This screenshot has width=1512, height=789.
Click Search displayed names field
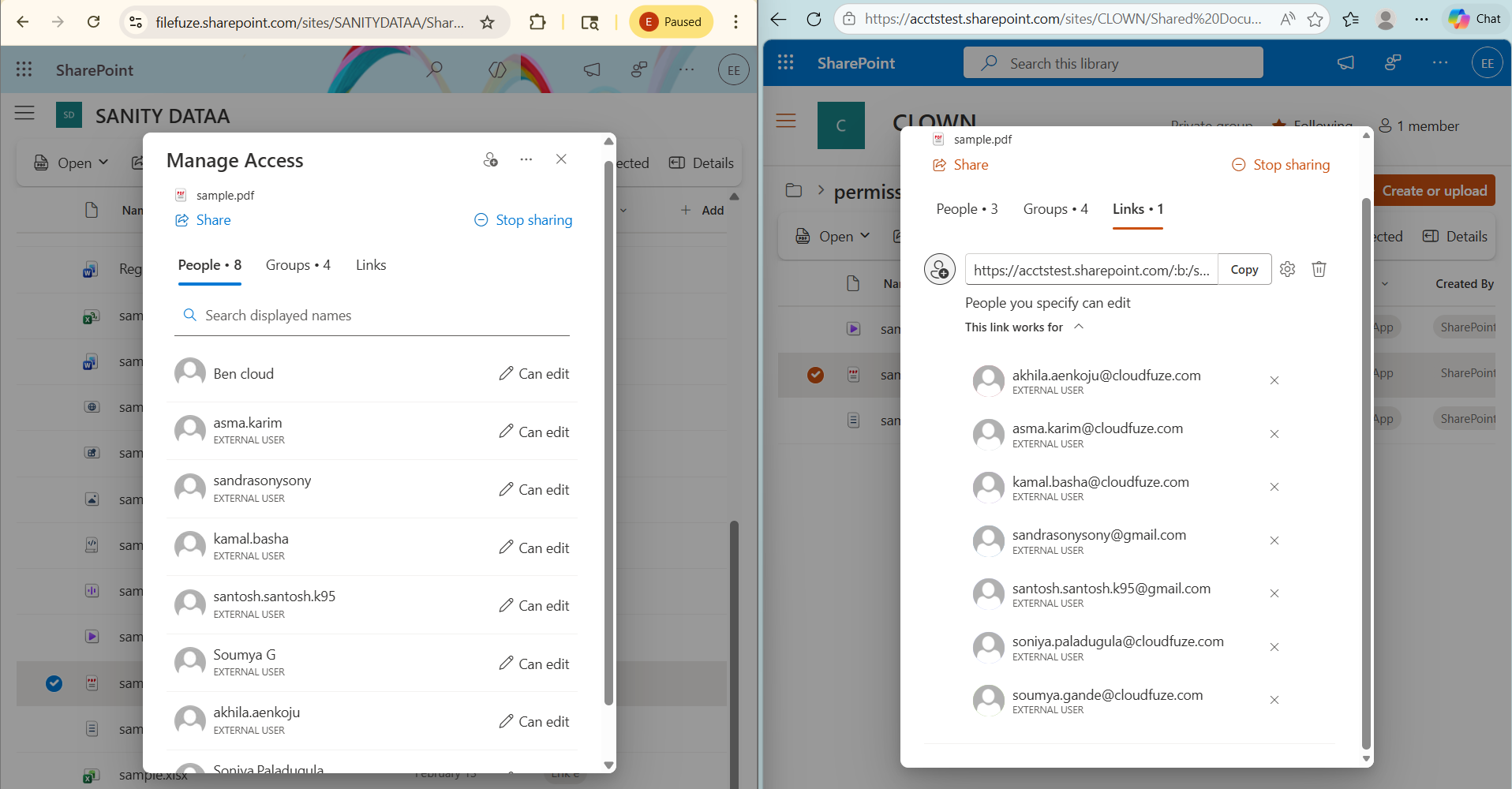pos(372,316)
